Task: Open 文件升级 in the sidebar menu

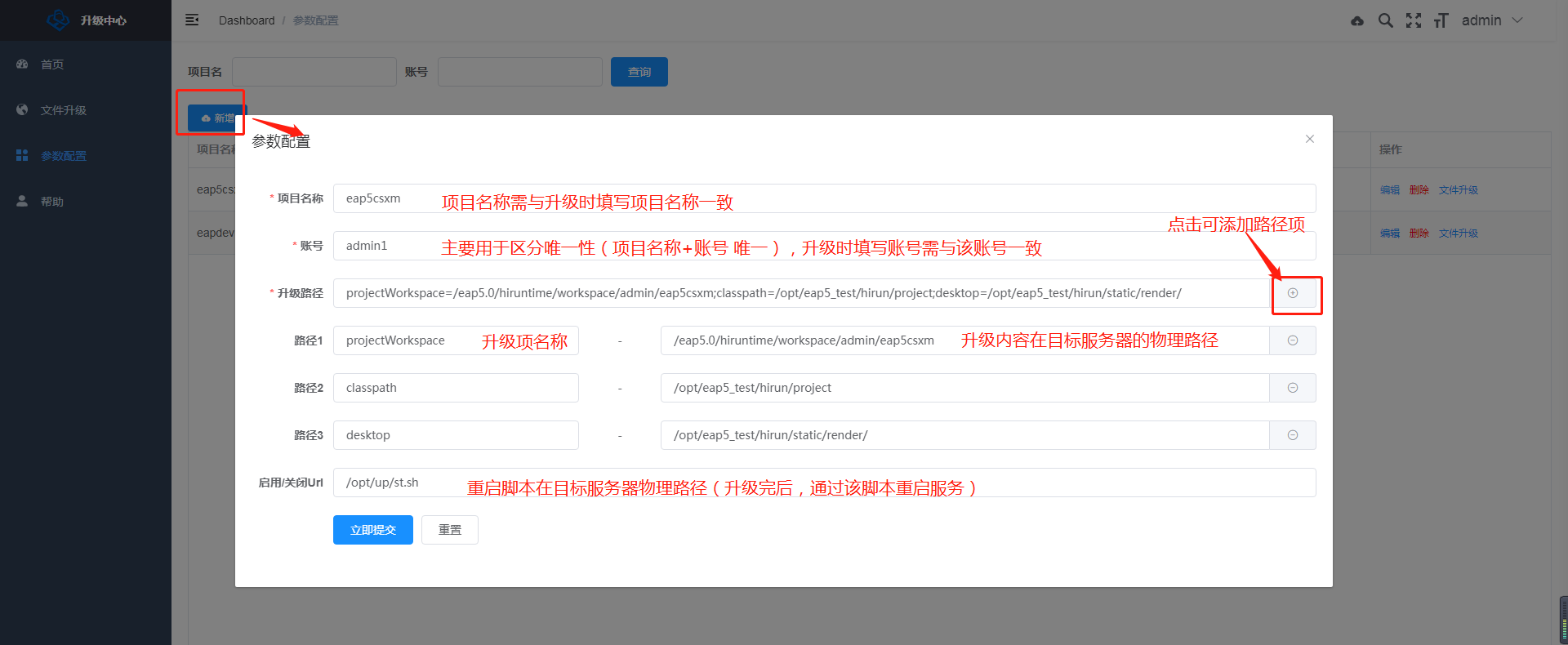Action: click(x=63, y=110)
